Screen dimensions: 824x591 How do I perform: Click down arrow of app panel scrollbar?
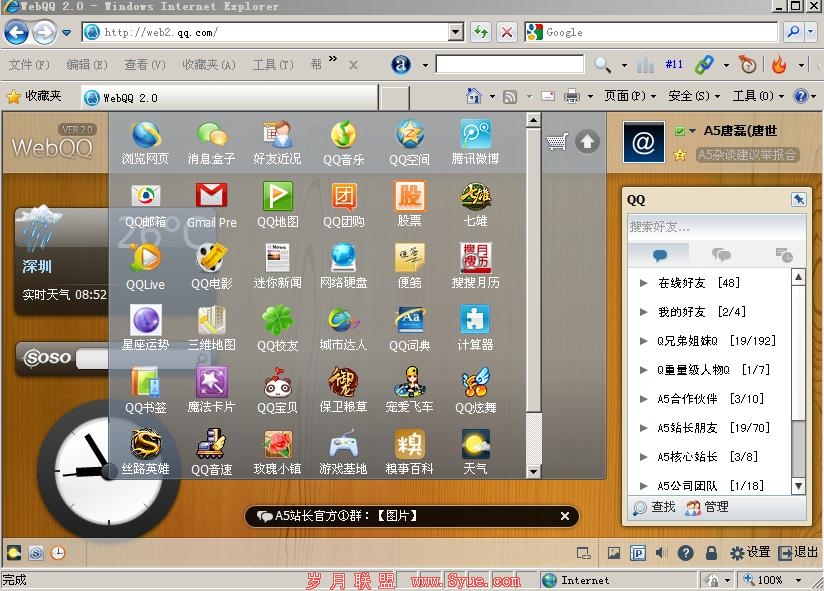click(x=533, y=471)
